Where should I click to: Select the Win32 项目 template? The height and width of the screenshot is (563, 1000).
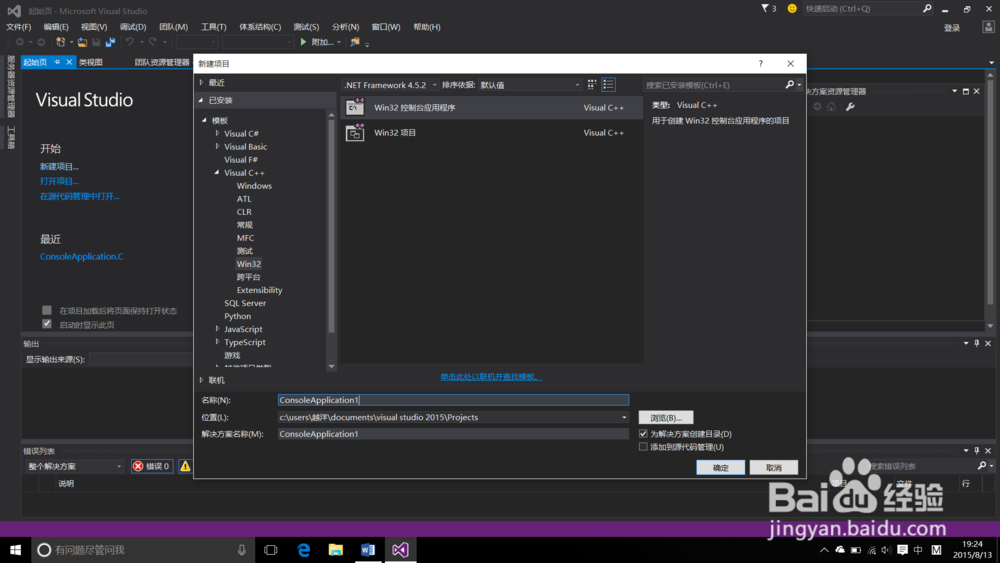(x=491, y=133)
